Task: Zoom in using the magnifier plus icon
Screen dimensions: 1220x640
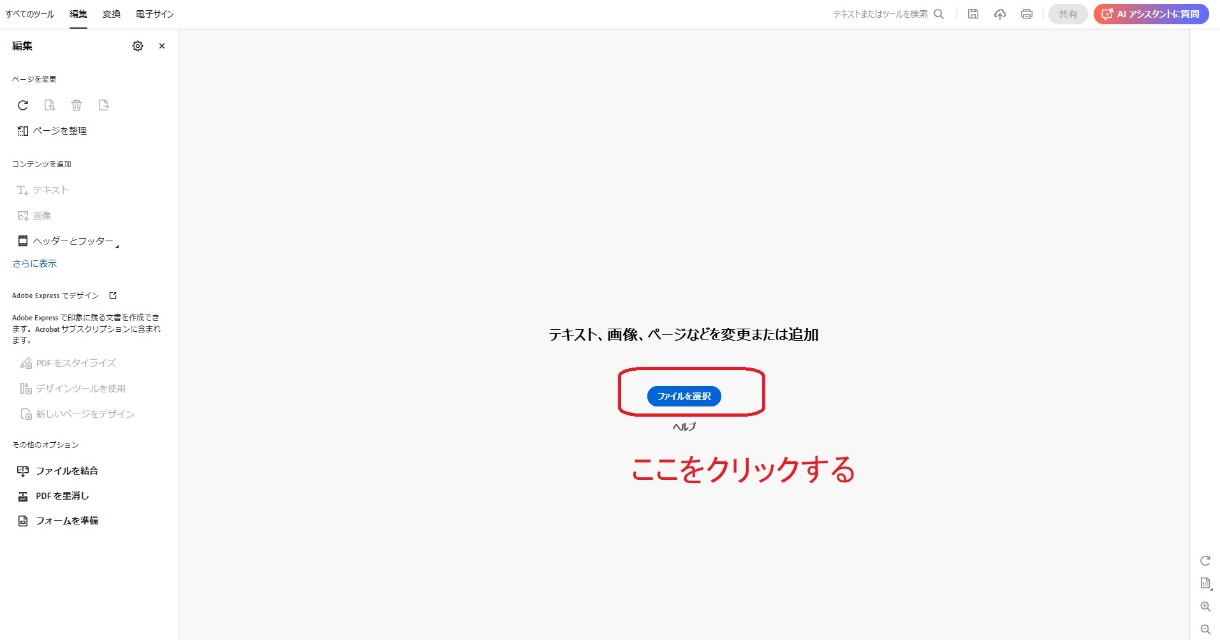Action: (1206, 606)
